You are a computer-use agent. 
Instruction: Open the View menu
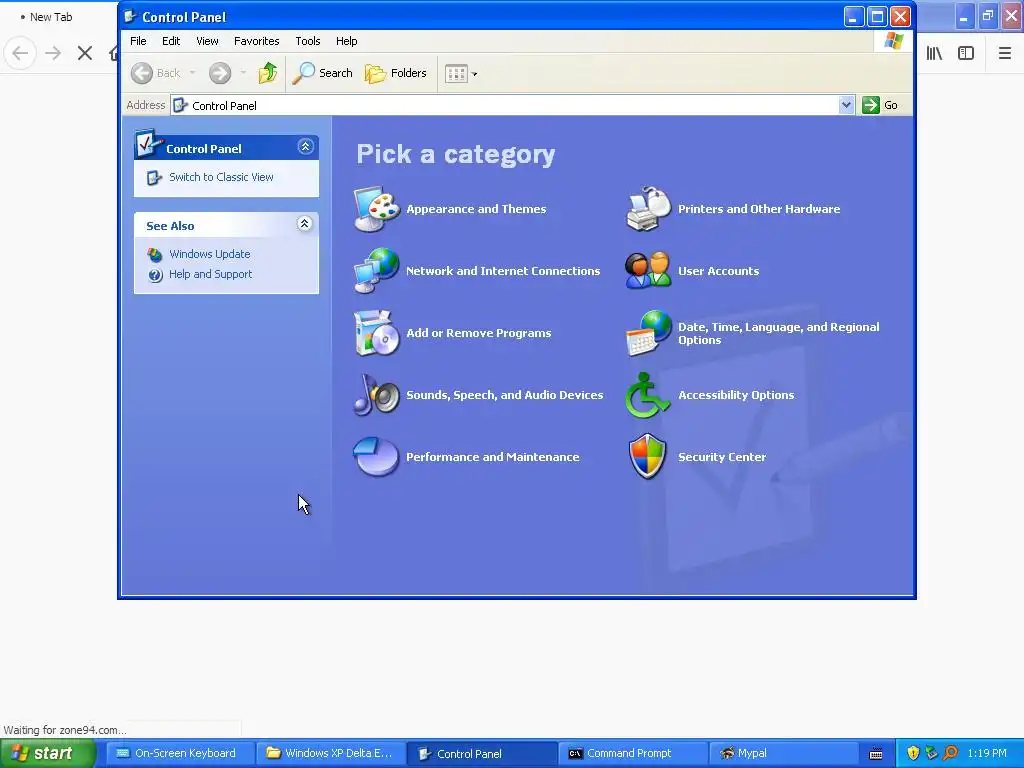tap(208, 41)
